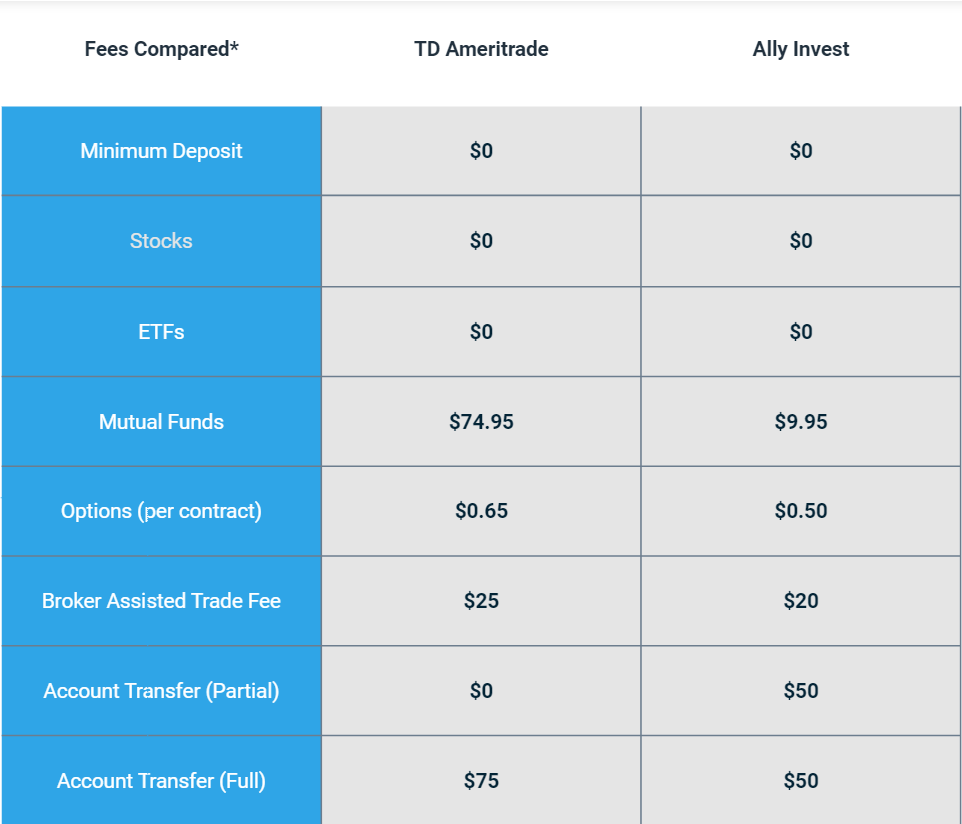Click TD Ameritrade's $74.95 mutual funds fee

(x=481, y=422)
